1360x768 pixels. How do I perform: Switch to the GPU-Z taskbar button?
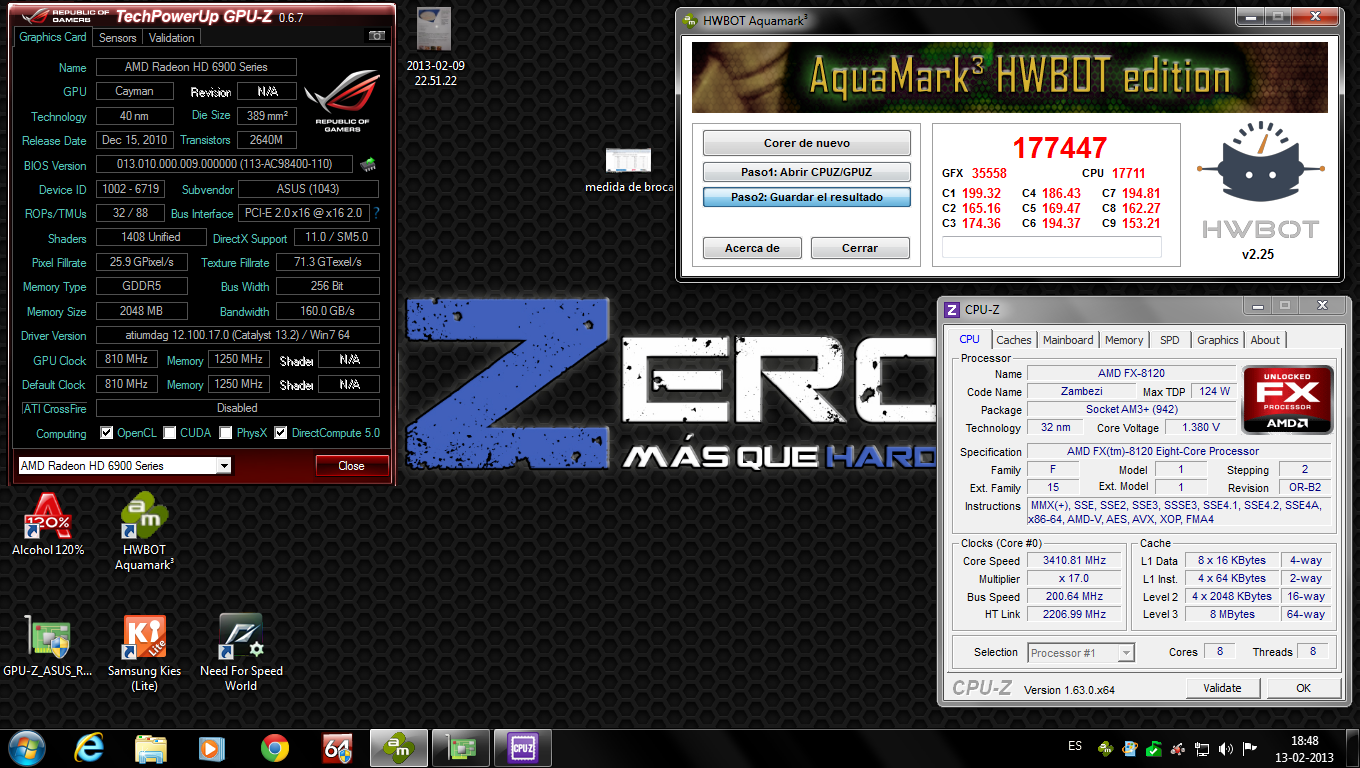click(x=461, y=747)
